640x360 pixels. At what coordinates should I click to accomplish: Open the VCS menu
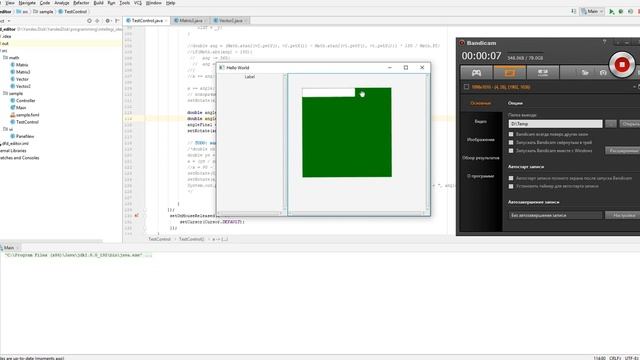(x=138, y=3)
